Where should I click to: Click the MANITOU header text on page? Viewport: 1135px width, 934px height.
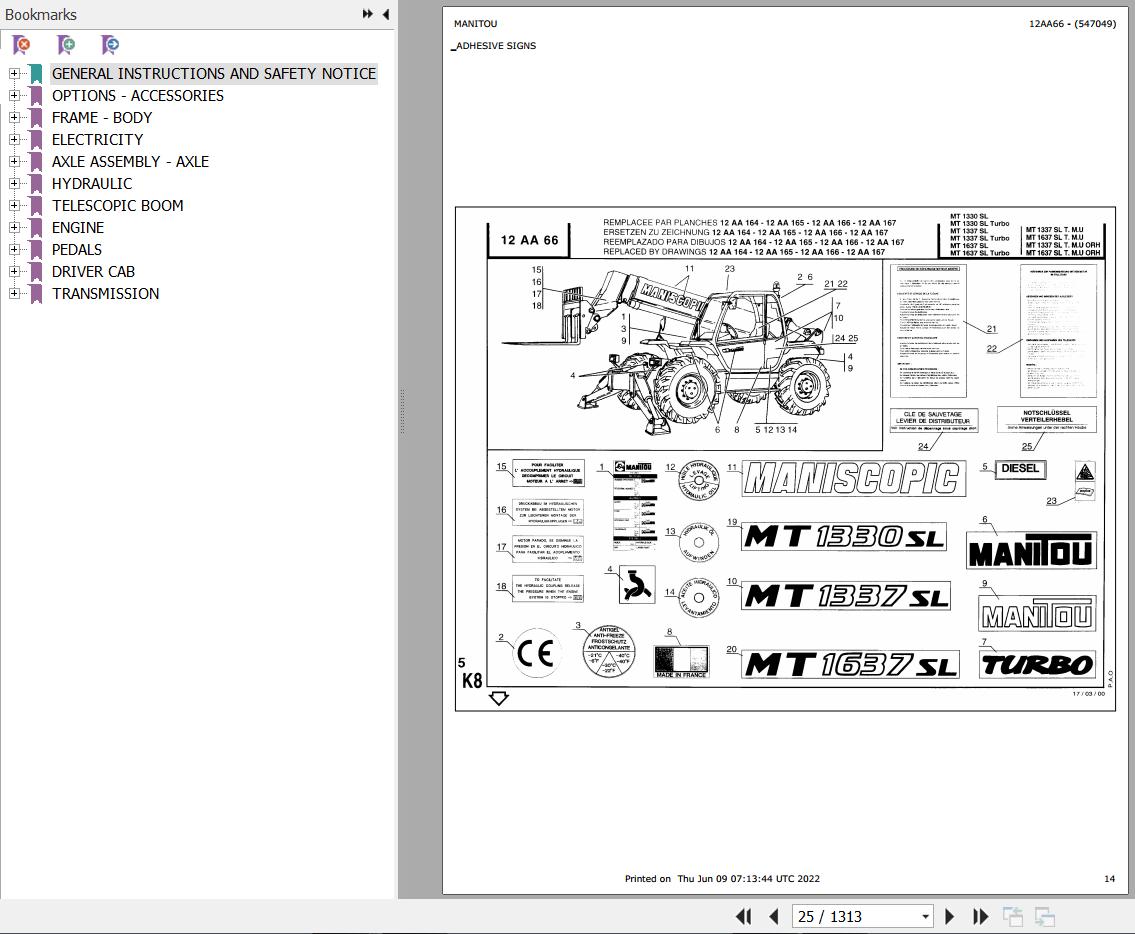[476, 24]
